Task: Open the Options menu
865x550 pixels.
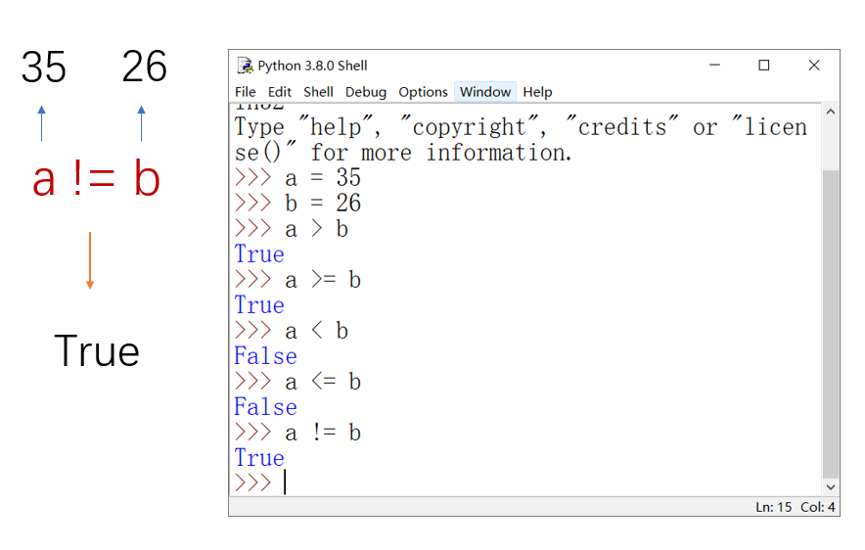Action: 423,92
